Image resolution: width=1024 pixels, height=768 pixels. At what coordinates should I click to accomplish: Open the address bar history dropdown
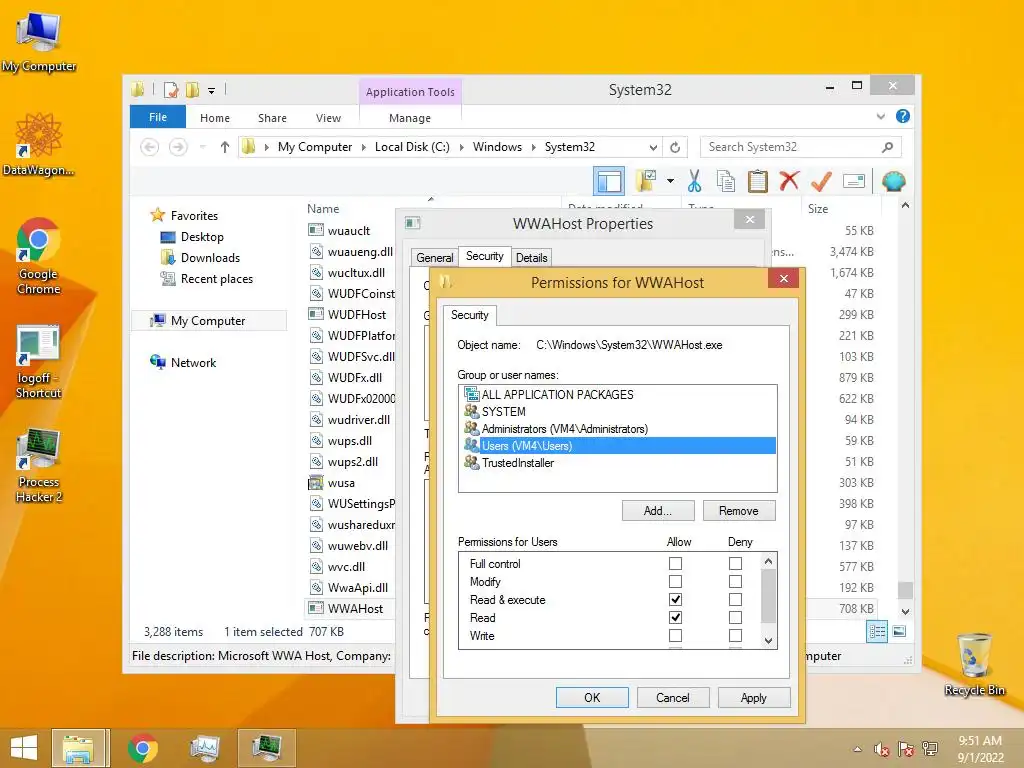tap(653, 148)
